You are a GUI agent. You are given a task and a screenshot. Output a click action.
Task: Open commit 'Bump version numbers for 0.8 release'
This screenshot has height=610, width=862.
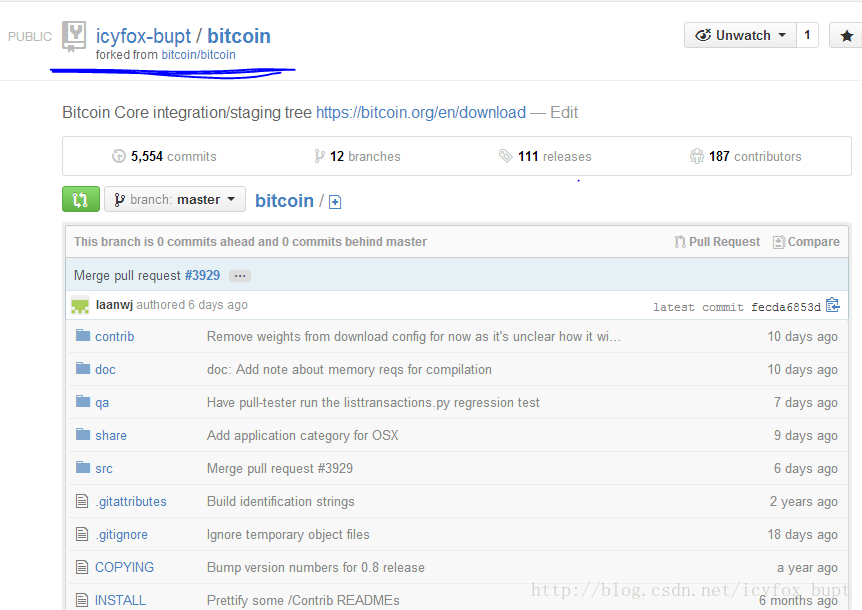pos(316,567)
